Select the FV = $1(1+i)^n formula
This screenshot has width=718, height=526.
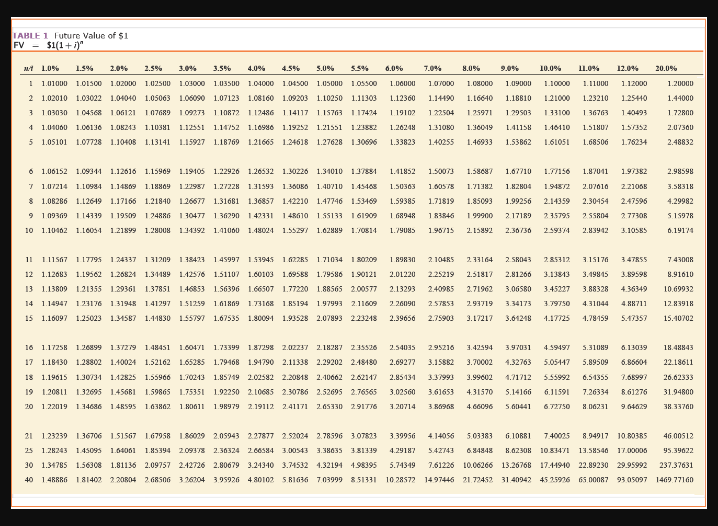[x=49, y=45]
